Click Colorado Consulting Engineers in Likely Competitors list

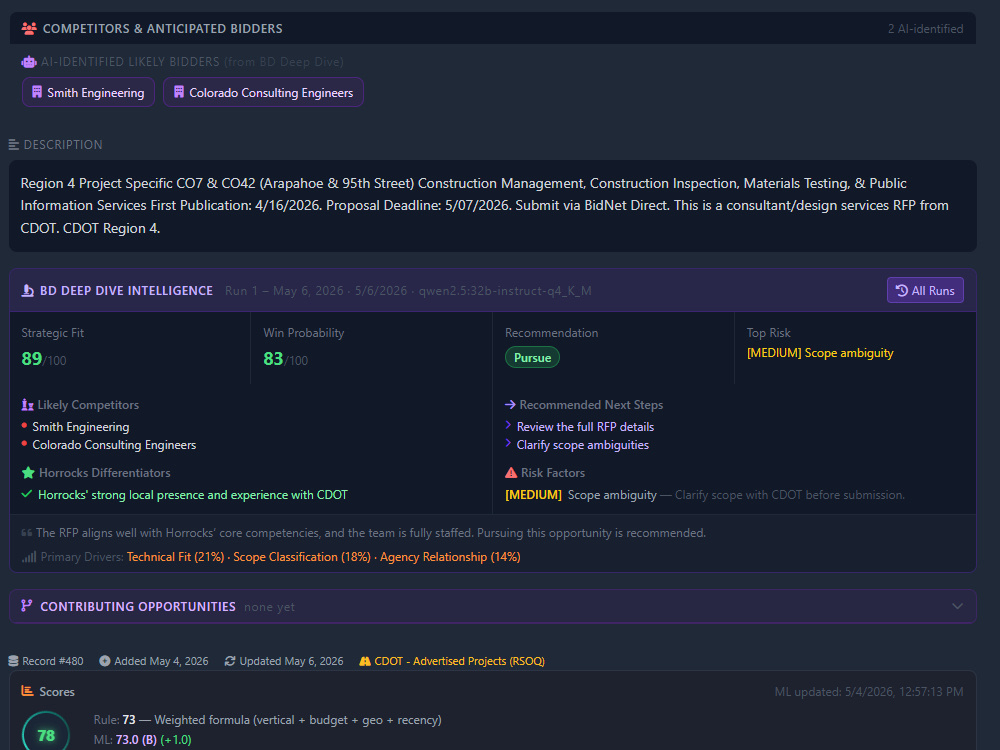click(x=114, y=445)
